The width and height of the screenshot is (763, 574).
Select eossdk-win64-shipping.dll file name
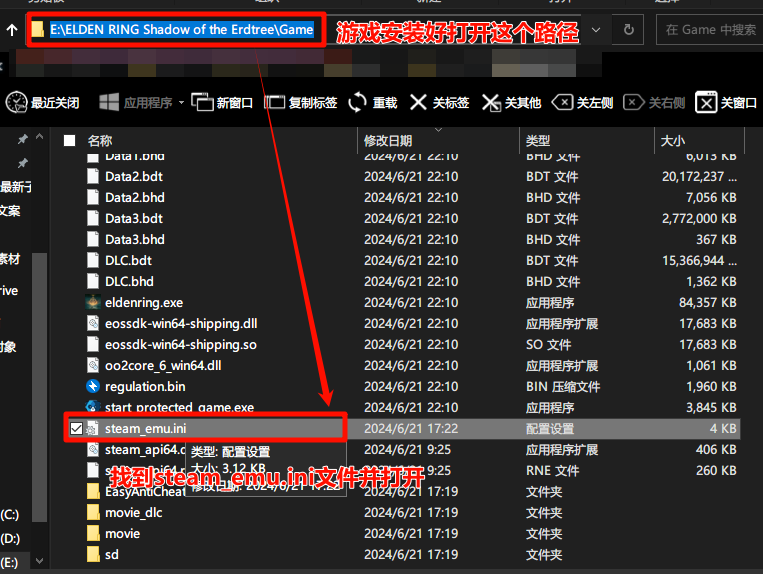coord(181,323)
